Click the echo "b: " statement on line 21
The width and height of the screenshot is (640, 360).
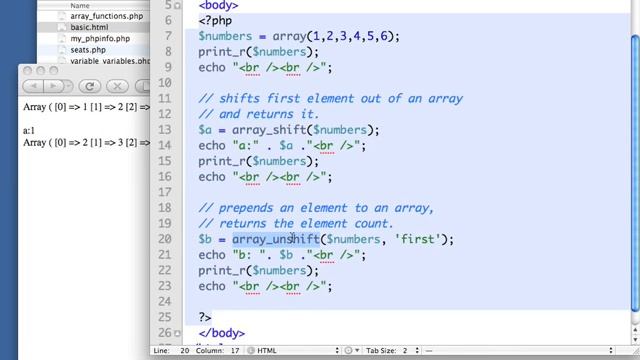(282, 255)
